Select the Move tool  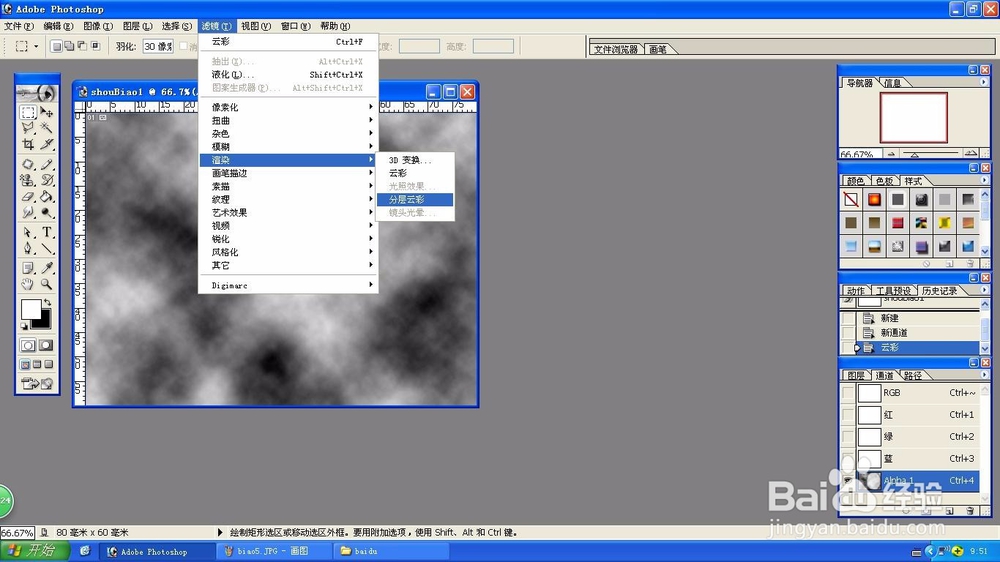47,113
